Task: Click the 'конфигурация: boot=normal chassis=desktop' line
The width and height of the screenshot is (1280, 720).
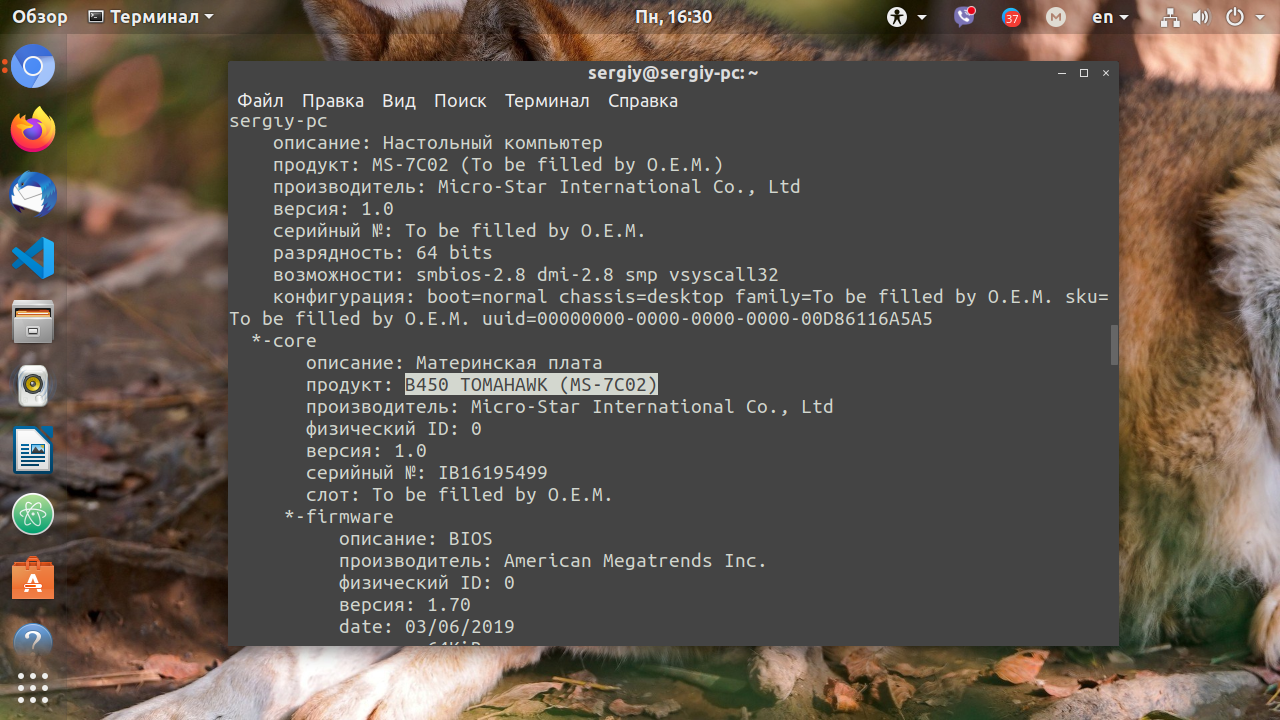Action: click(x=691, y=297)
